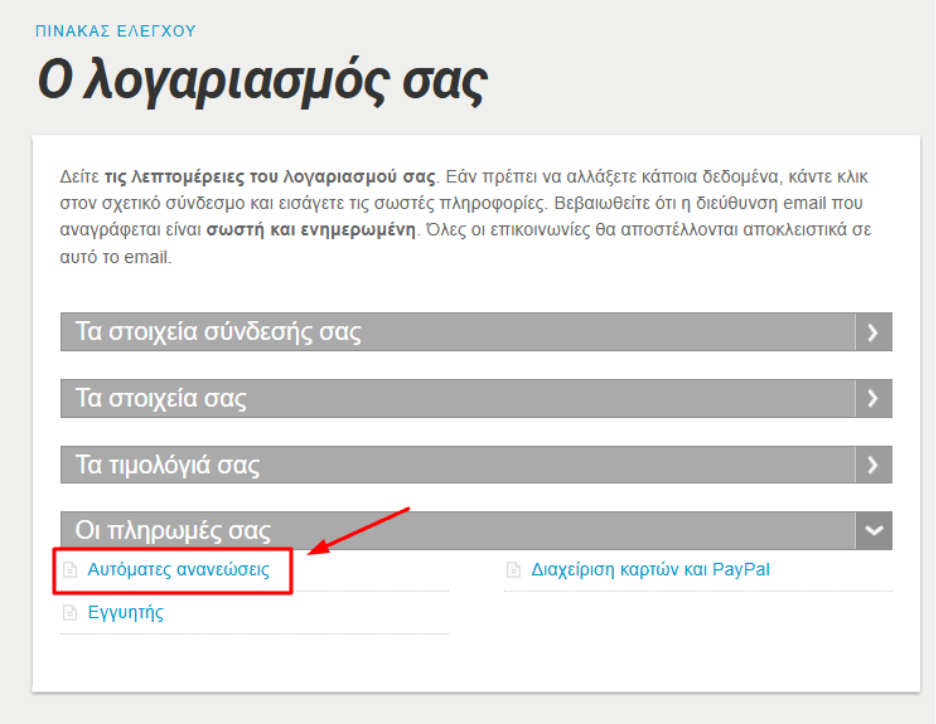Viewport: 936px width, 724px height.
Task: Click chevron arrow of Τα τιμολόγιά σας
Action: [x=873, y=464]
